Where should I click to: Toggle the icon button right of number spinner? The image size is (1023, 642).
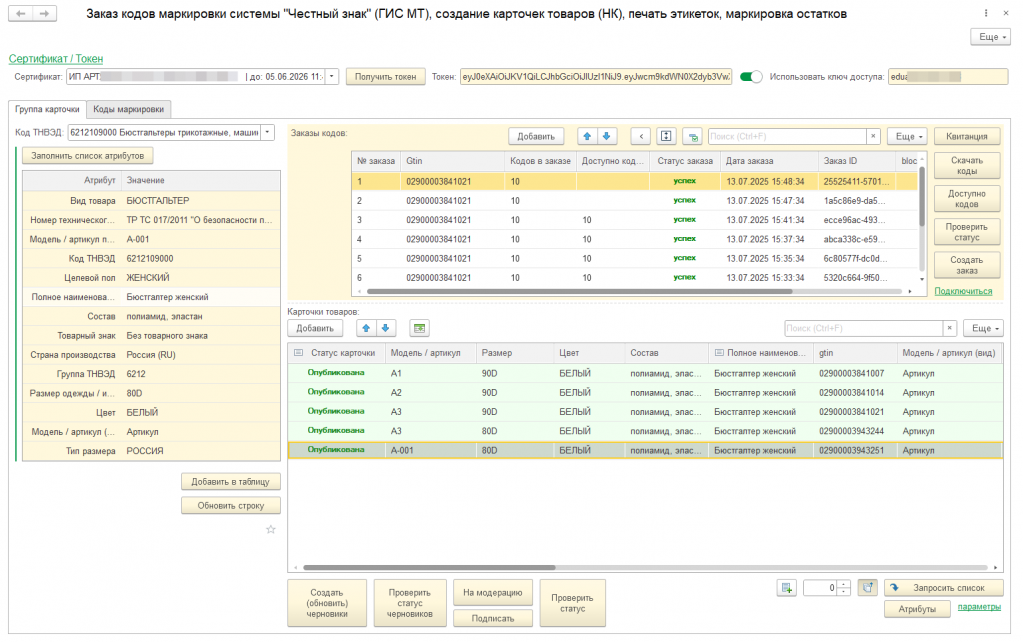[x=867, y=588]
